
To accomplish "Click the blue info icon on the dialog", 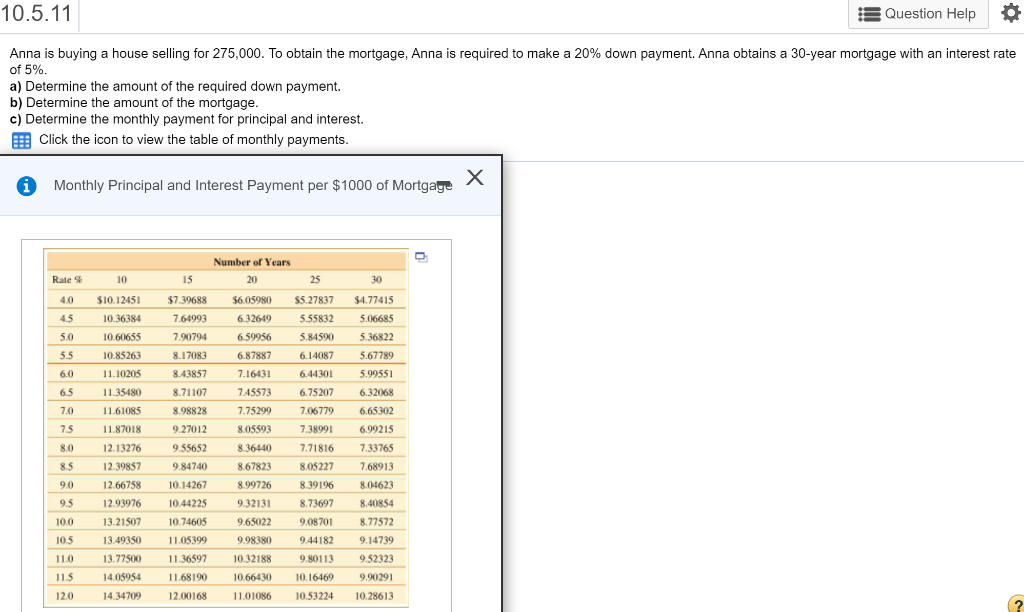I will [25, 185].
